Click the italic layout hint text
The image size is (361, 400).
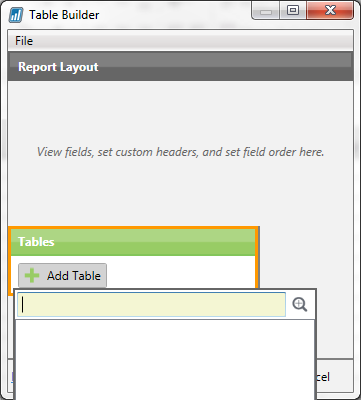[x=180, y=152]
